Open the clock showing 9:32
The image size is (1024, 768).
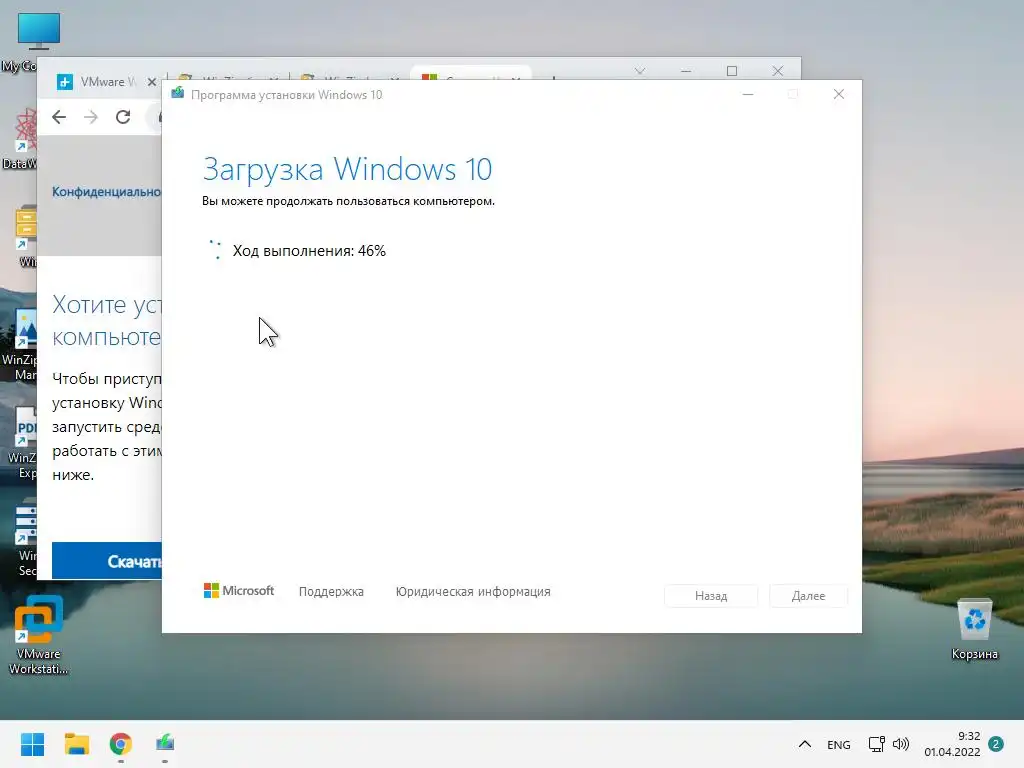click(952, 744)
